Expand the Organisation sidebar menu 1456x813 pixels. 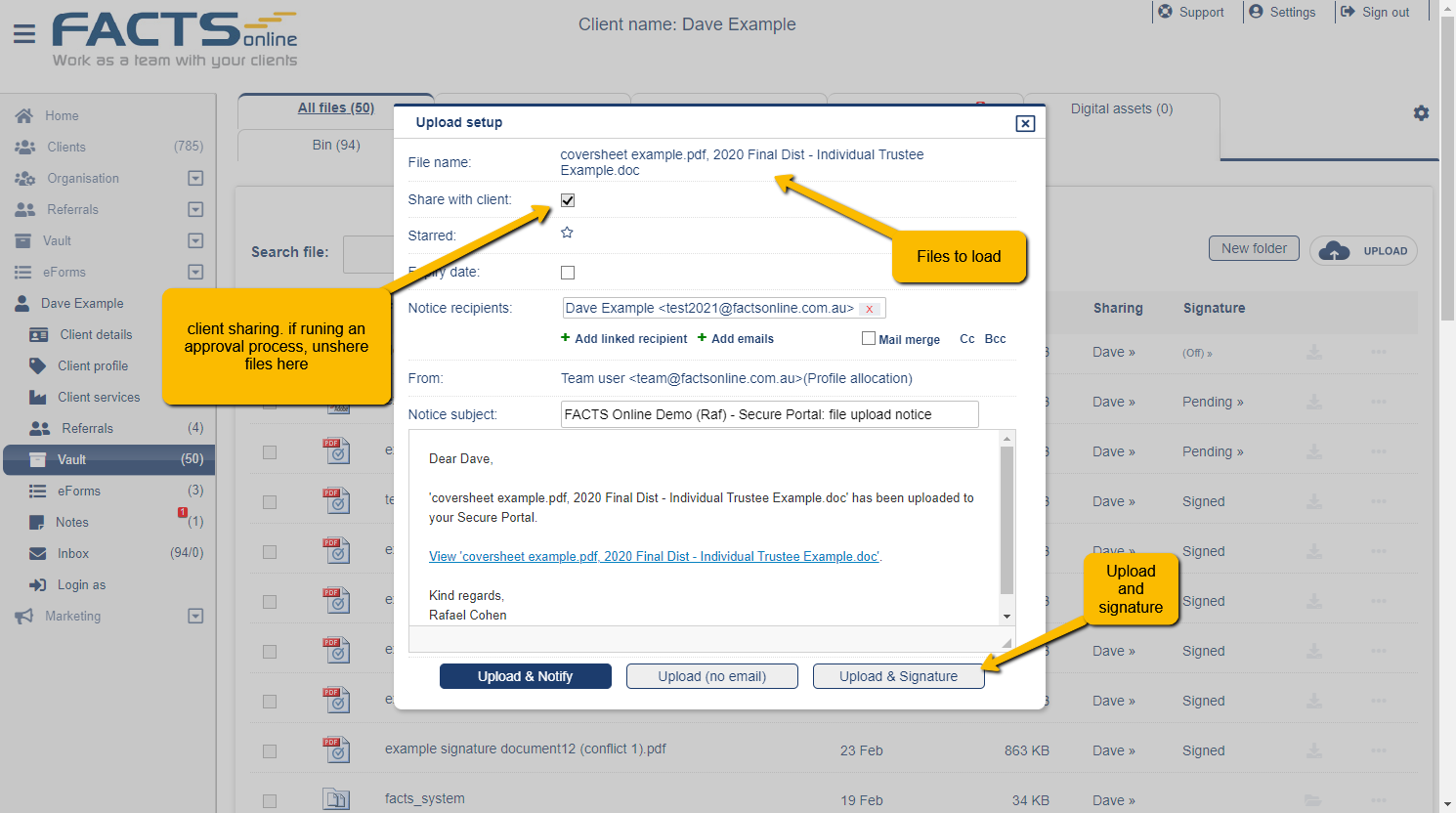coord(195,178)
